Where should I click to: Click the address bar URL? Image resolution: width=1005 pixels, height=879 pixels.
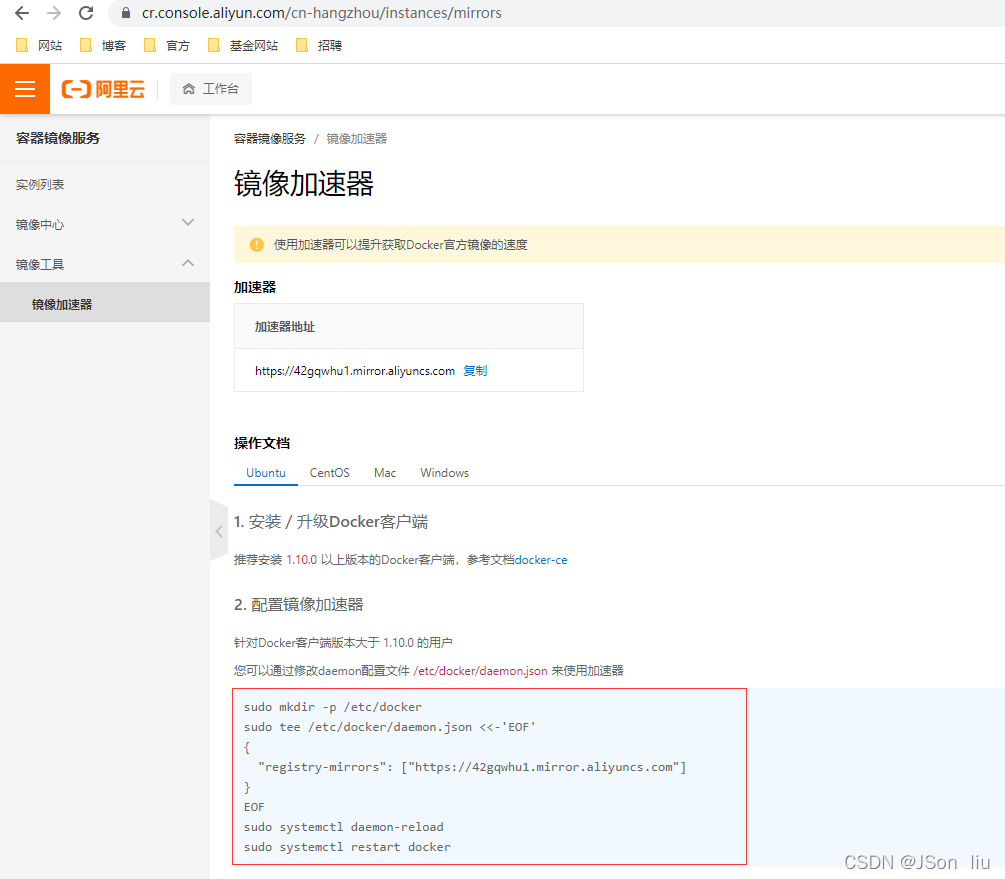(x=322, y=13)
